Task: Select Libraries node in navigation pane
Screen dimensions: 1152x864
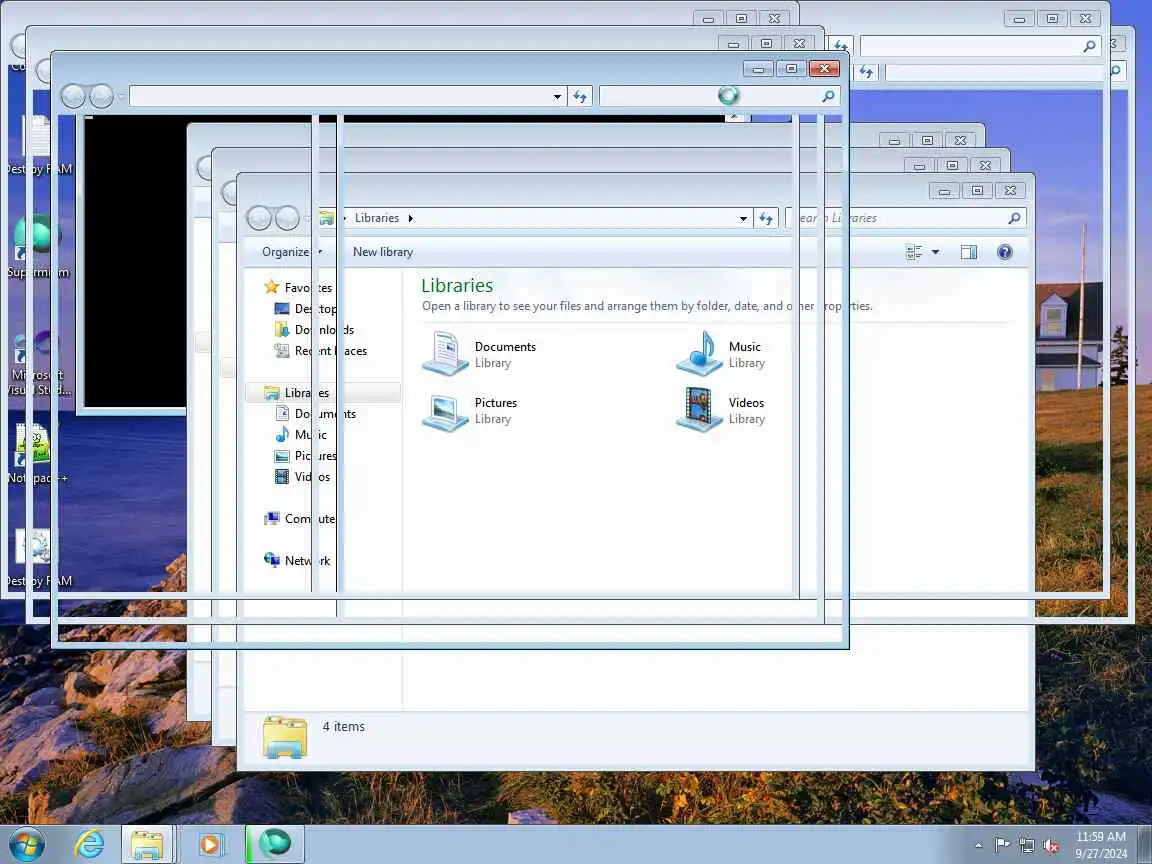Action: pyautogui.click(x=323, y=393)
